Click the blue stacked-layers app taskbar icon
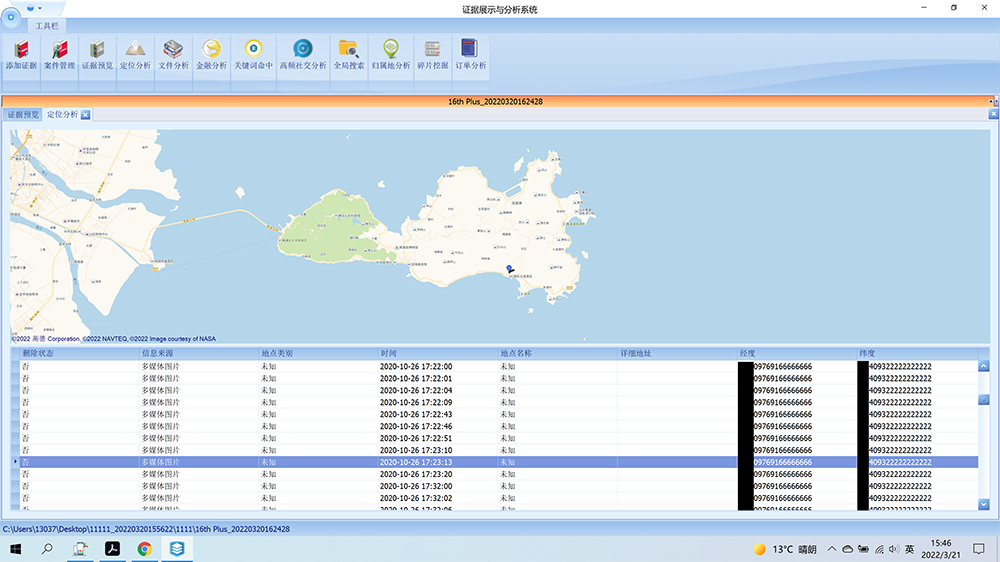The height and width of the screenshot is (562, 1000). pyautogui.click(x=177, y=549)
